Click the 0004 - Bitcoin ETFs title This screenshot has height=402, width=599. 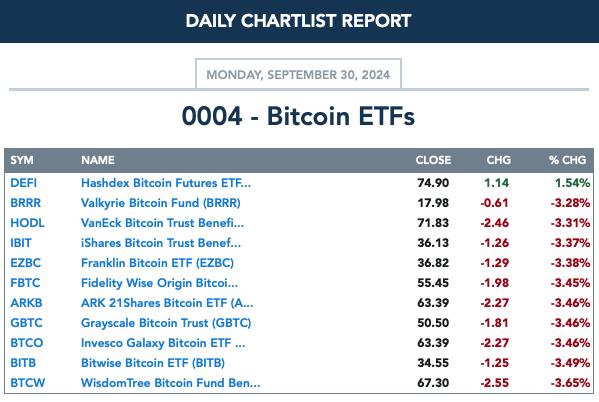[x=298, y=116]
